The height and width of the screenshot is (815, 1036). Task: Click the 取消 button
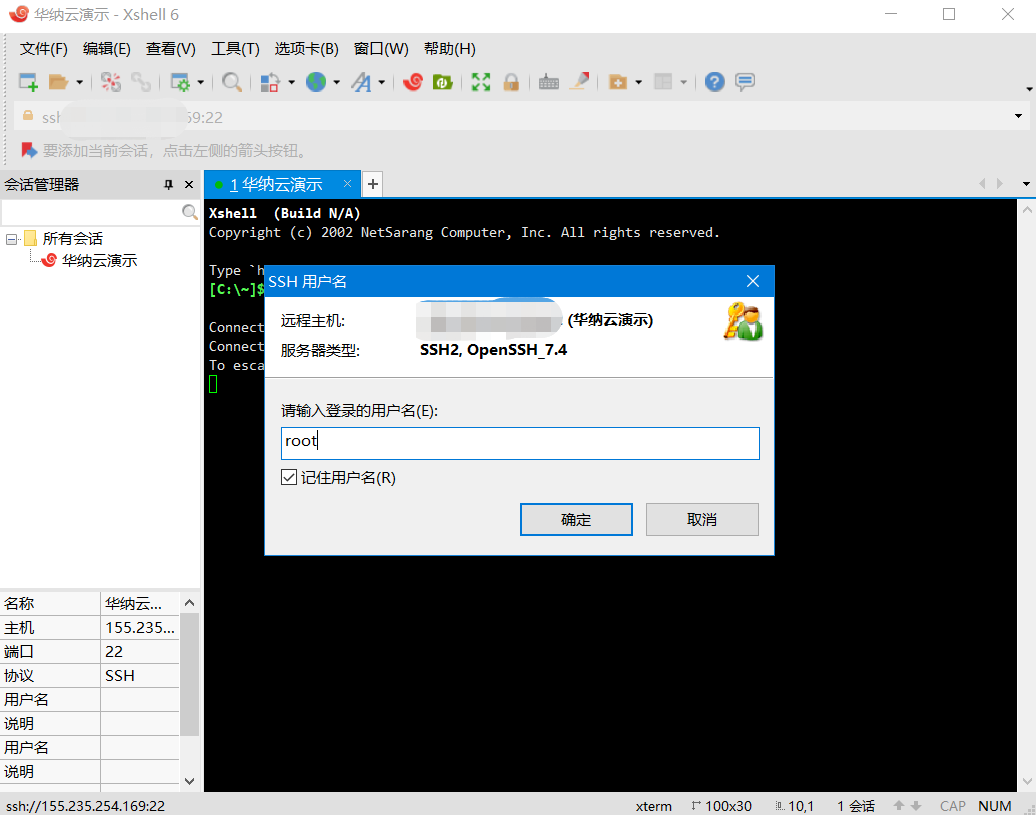pyautogui.click(x=702, y=520)
